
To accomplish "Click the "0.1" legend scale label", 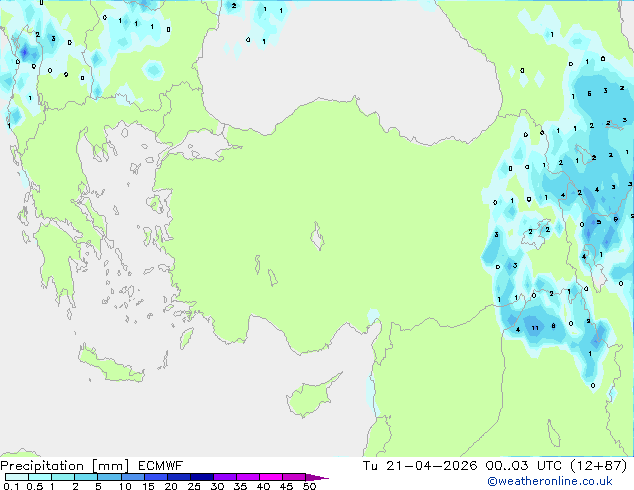I will point(11,486).
